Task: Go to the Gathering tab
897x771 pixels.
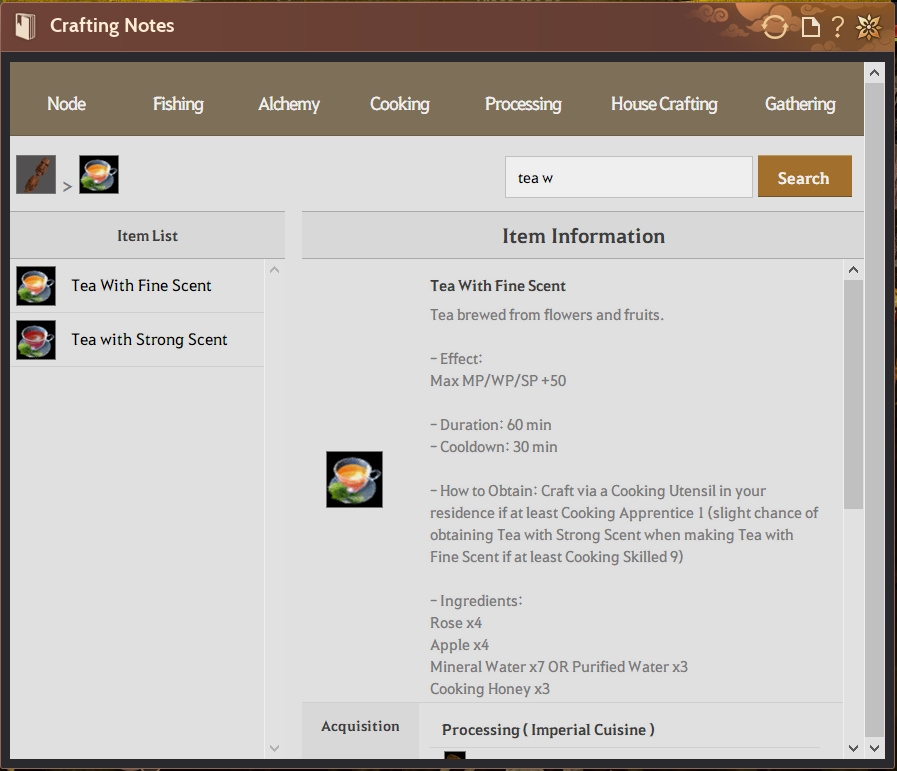Action: tap(800, 104)
